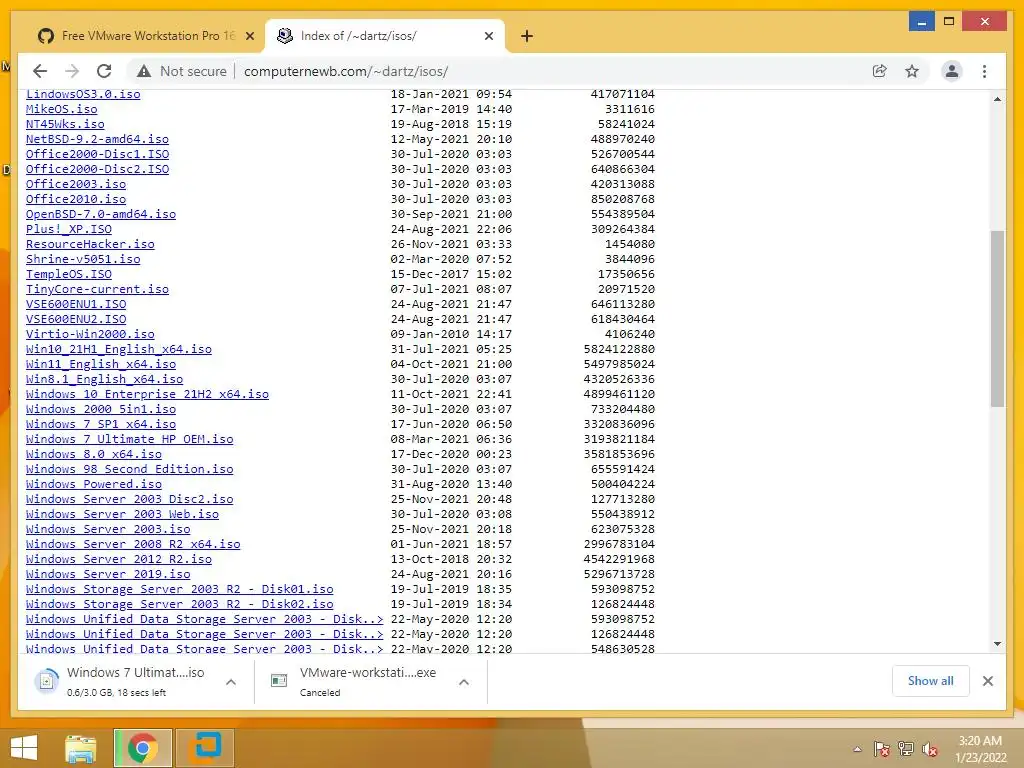The image size is (1024, 768).
Task: Reload the page with the refresh icon
Action: (x=104, y=71)
